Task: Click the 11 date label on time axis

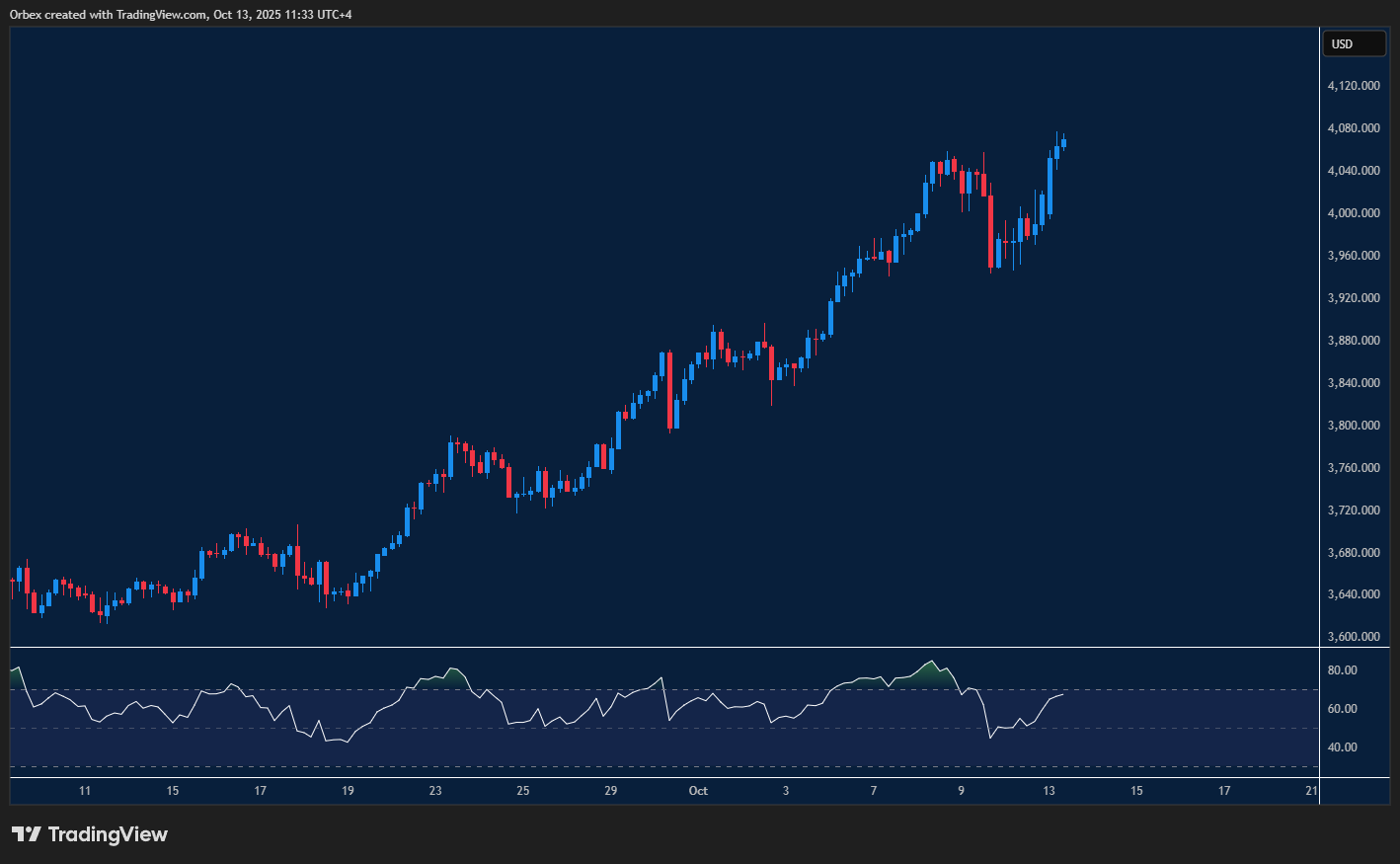Action: pyautogui.click(x=85, y=791)
